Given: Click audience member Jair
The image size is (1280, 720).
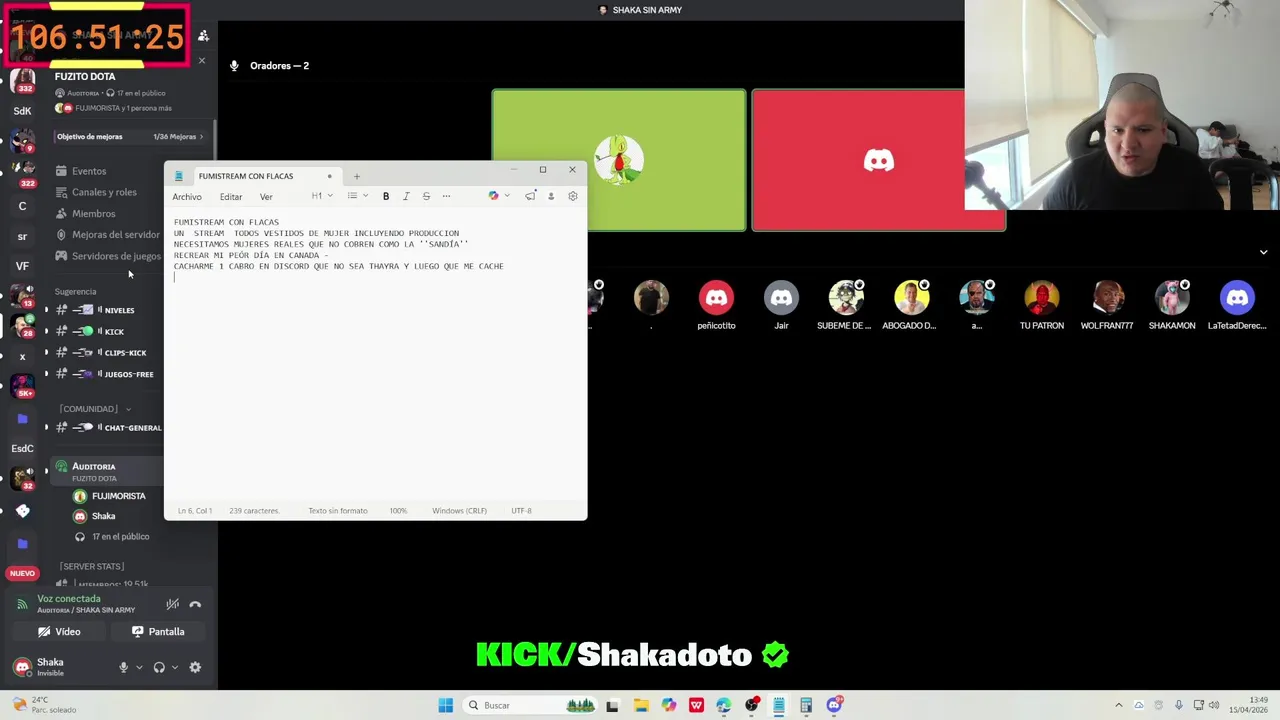Looking at the screenshot, I should [781, 305].
